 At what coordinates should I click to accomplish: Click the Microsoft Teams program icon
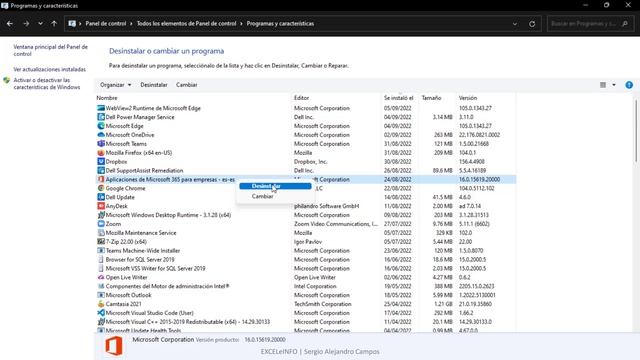tap(101, 144)
